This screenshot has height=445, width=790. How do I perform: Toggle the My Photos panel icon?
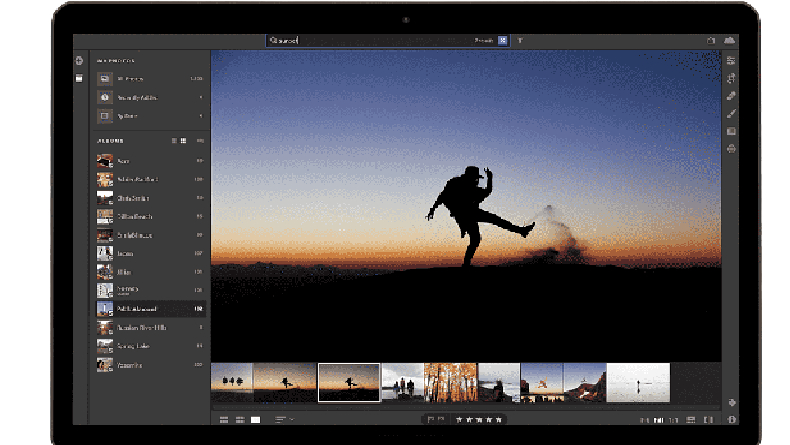(79, 78)
